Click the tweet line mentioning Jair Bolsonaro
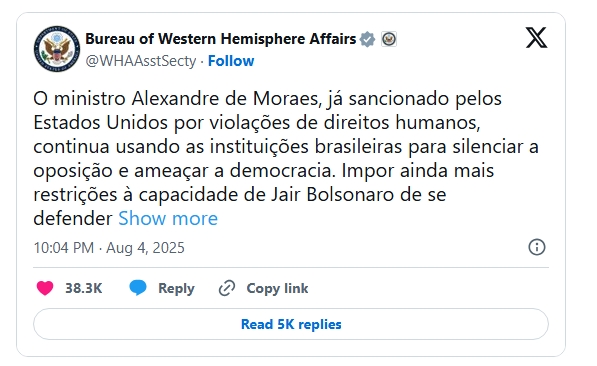The width and height of the screenshot is (597, 366). pos(239,195)
